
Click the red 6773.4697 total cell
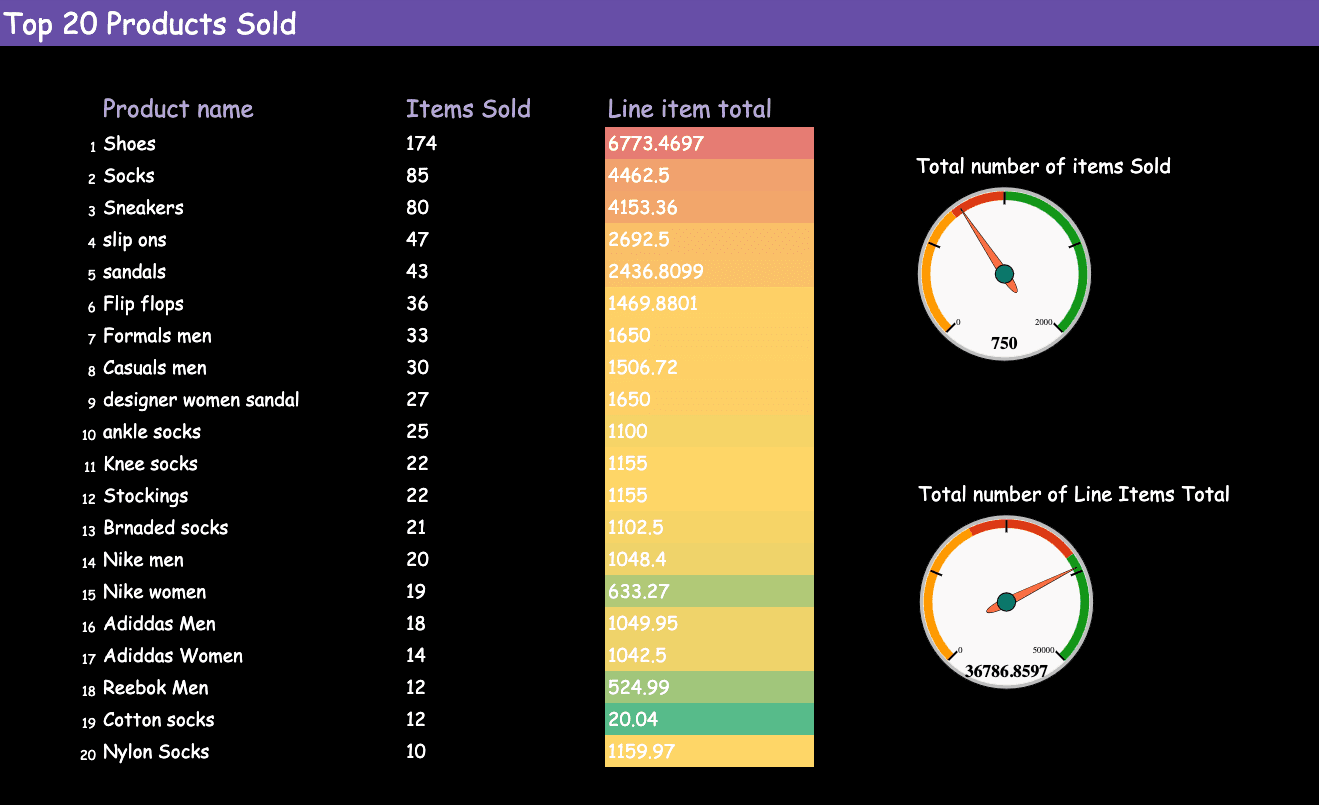(x=709, y=144)
